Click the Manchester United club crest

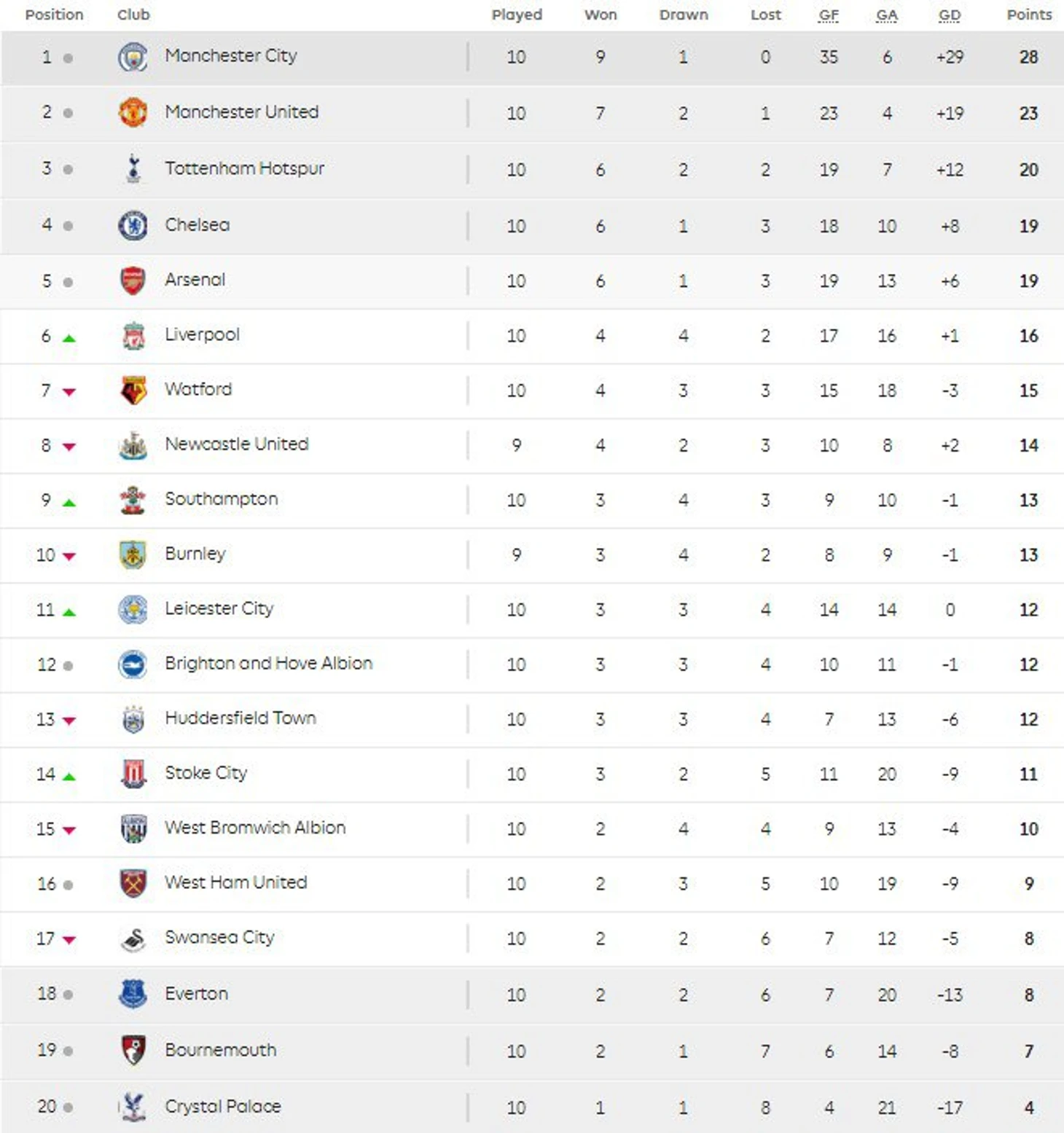[133, 113]
